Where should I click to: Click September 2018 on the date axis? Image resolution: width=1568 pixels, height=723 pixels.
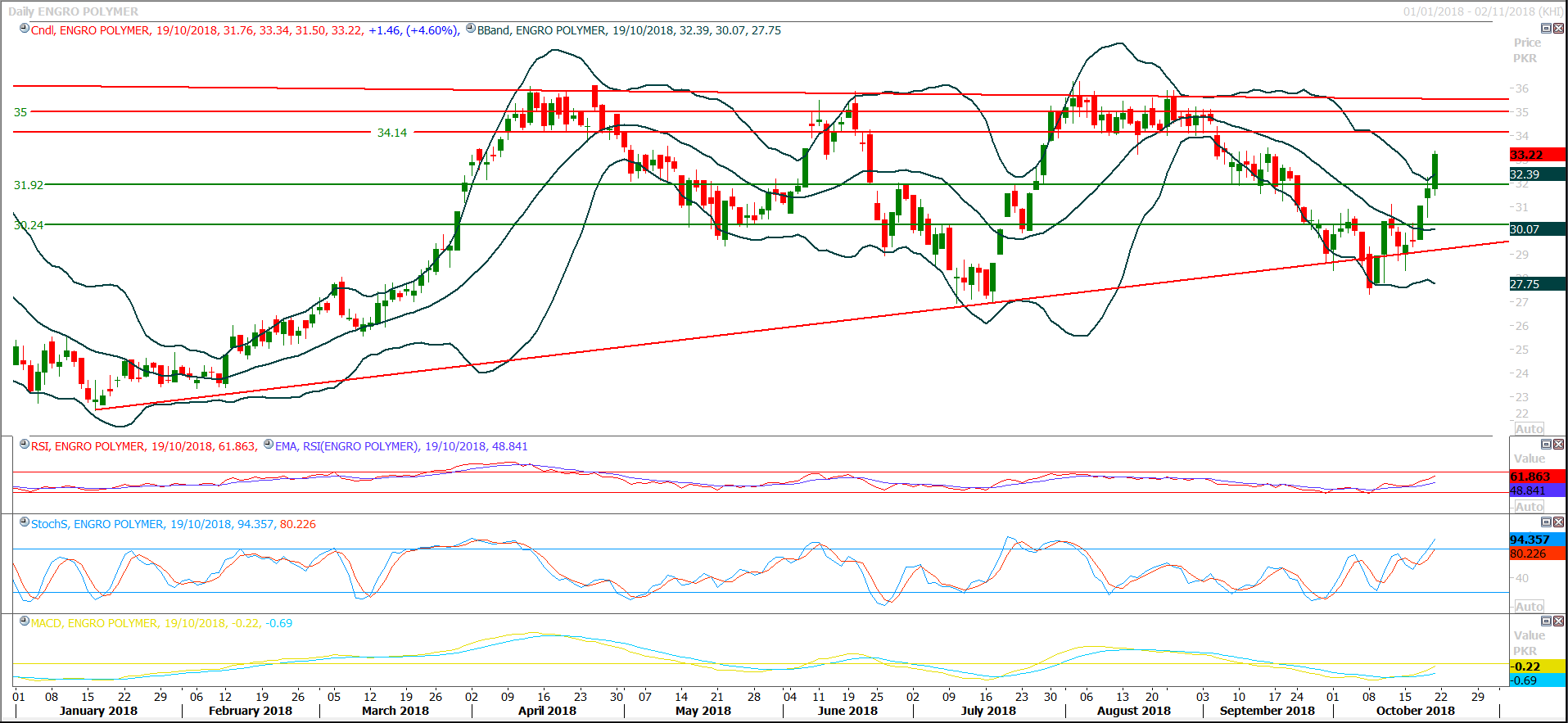[x=1268, y=711]
